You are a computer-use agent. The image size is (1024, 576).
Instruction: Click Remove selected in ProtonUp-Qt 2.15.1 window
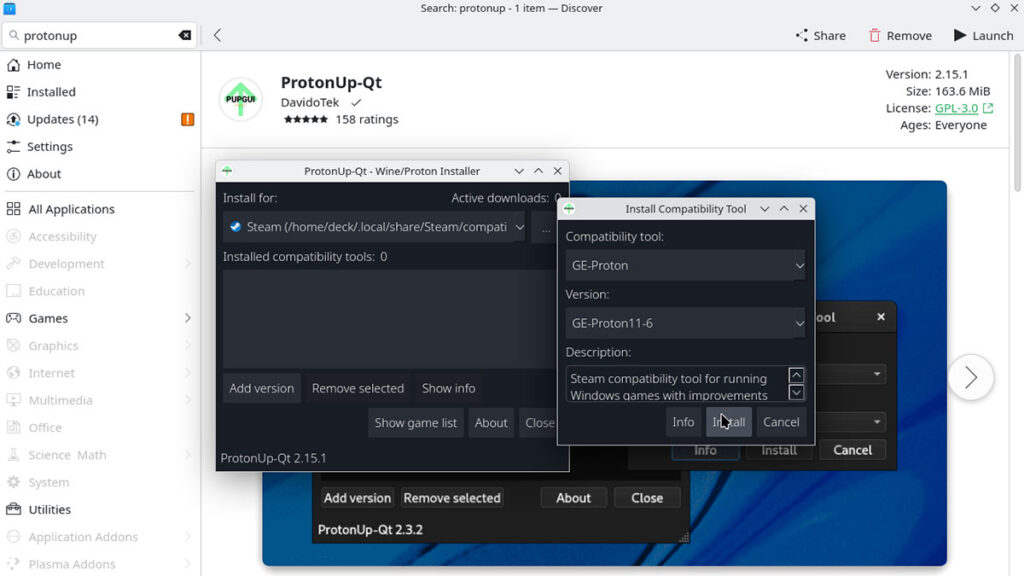click(x=358, y=389)
